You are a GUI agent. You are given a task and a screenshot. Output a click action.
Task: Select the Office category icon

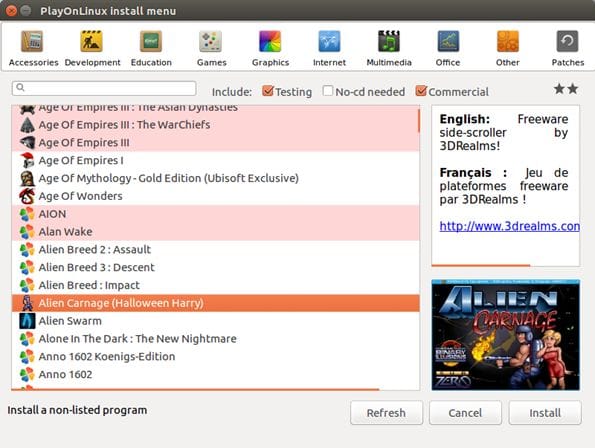pos(448,41)
